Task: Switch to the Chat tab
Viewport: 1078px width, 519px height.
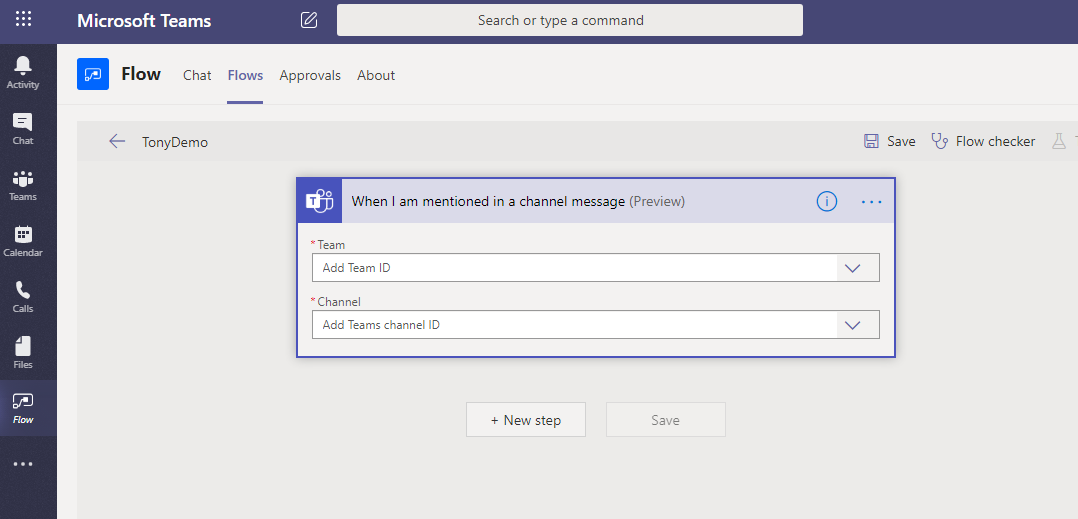Action: coord(197,75)
